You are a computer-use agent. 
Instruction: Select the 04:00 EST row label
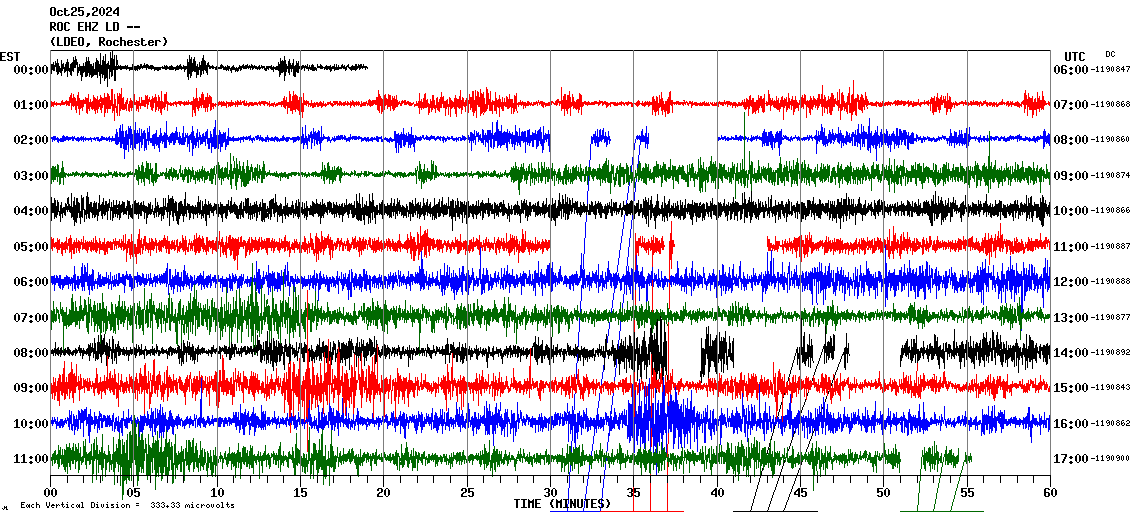[x=31, y=211]
